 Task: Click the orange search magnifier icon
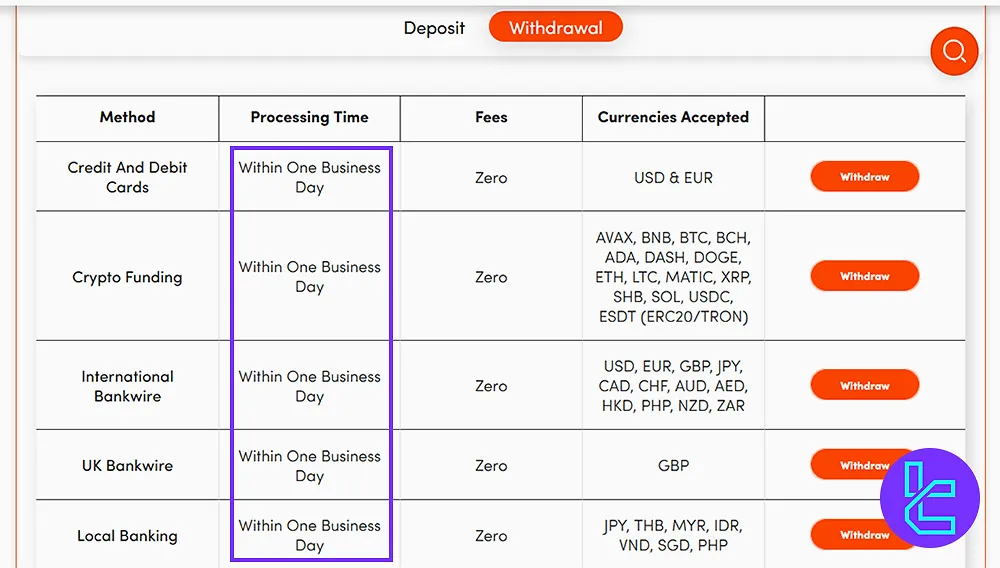click(954, 51)
